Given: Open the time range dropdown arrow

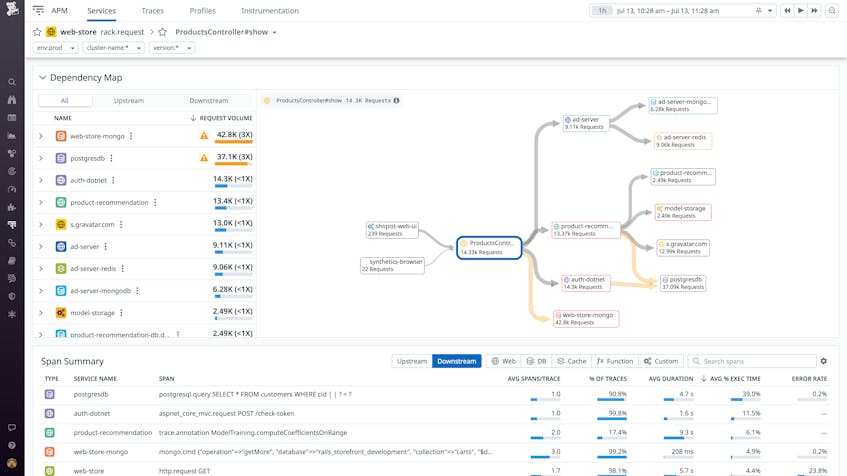Looking at the screenshot, I should (x=770, y=10).
